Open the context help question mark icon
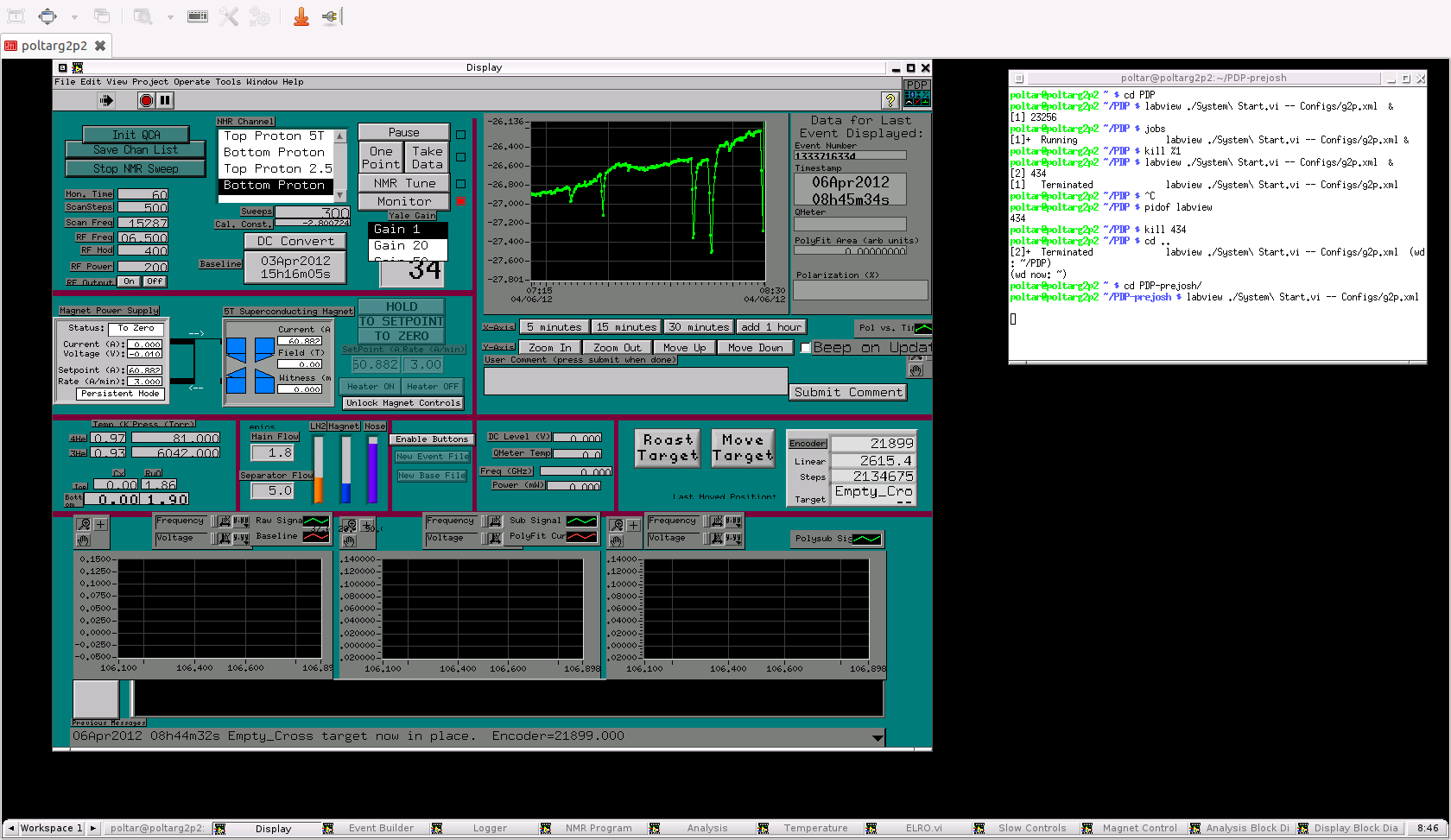This screenshot has width=1451, height=840. (x=890, y=100)
